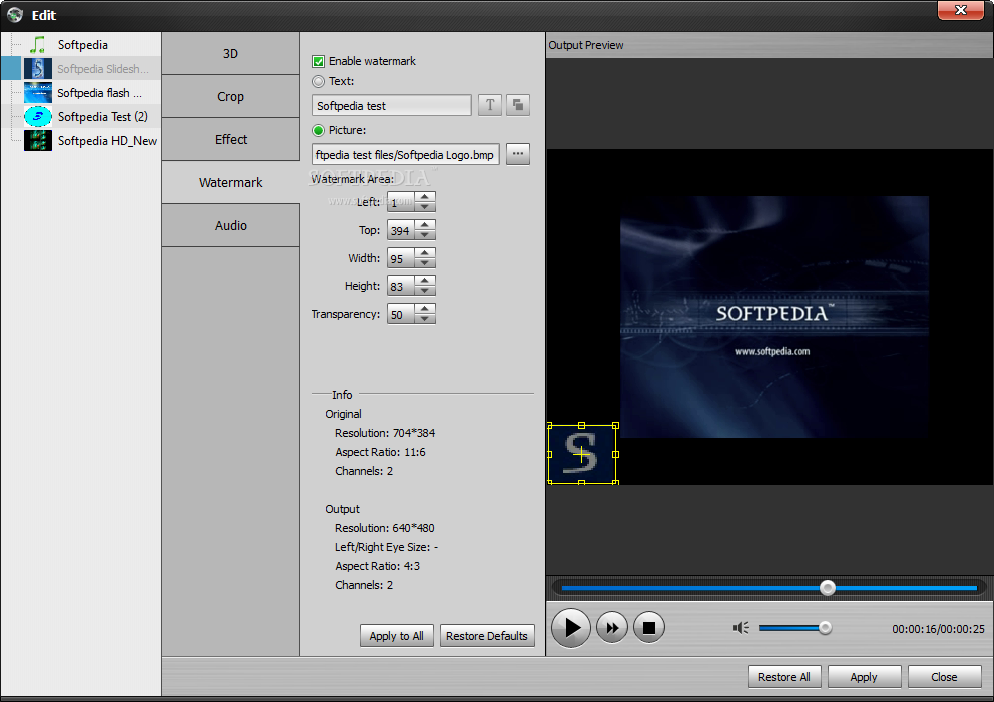Close the Edit window
Viewport: 994px width, 702px height.
coord(960,10)
